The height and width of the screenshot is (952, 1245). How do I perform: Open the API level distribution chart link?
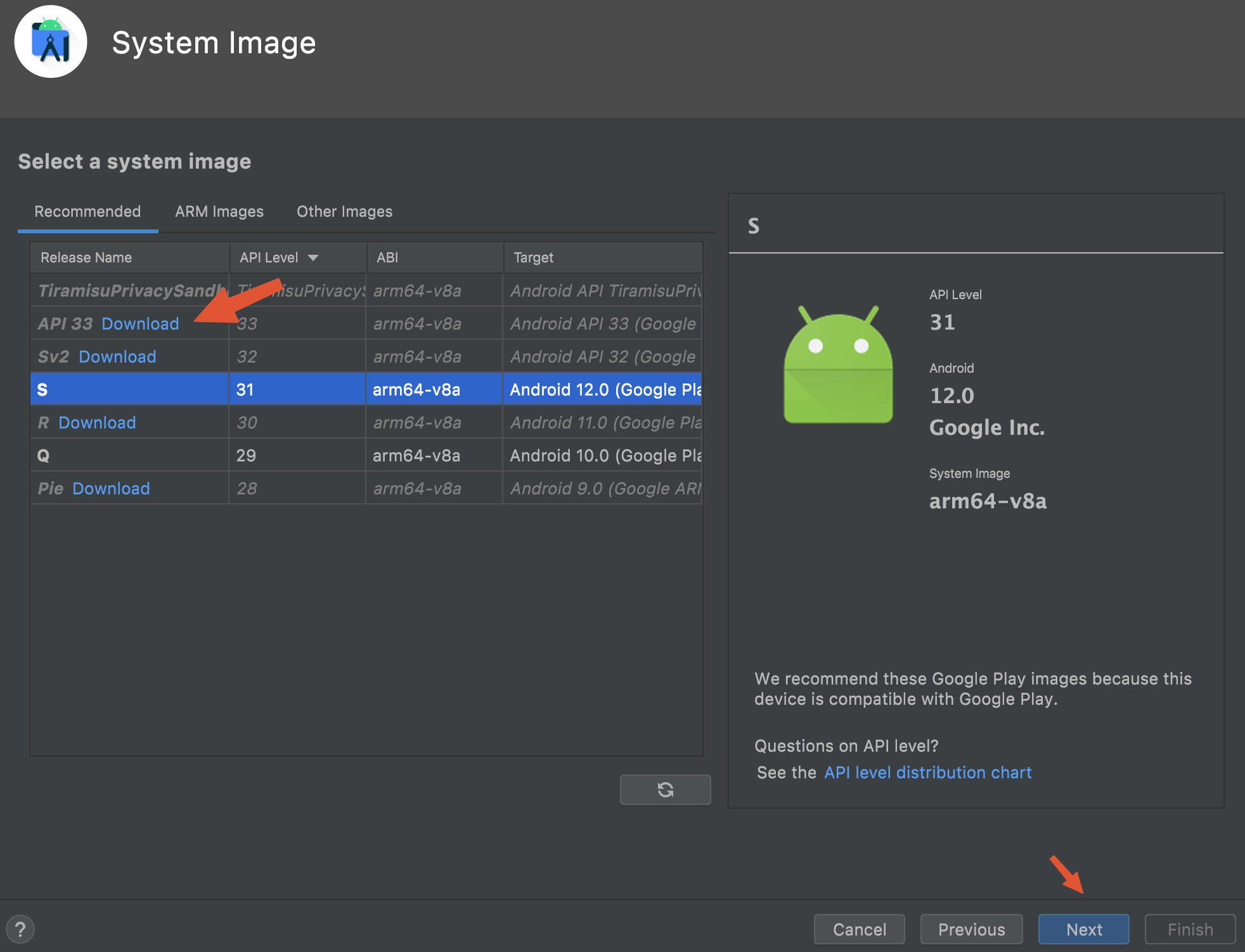[x=927, y=773]
